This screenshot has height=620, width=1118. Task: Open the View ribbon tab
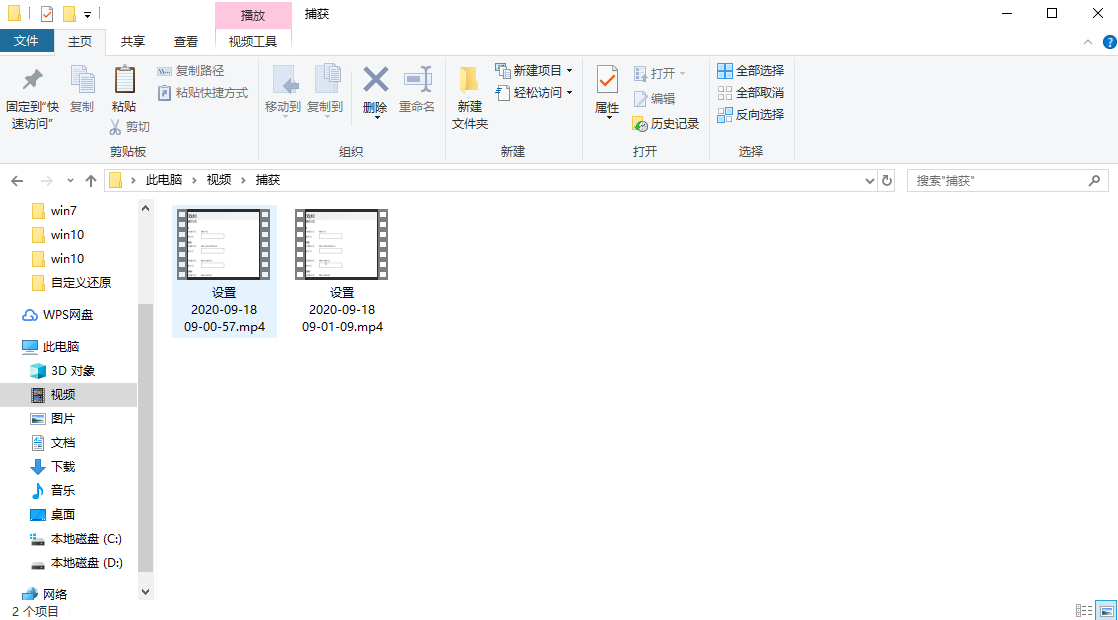(x=186, y=41)
